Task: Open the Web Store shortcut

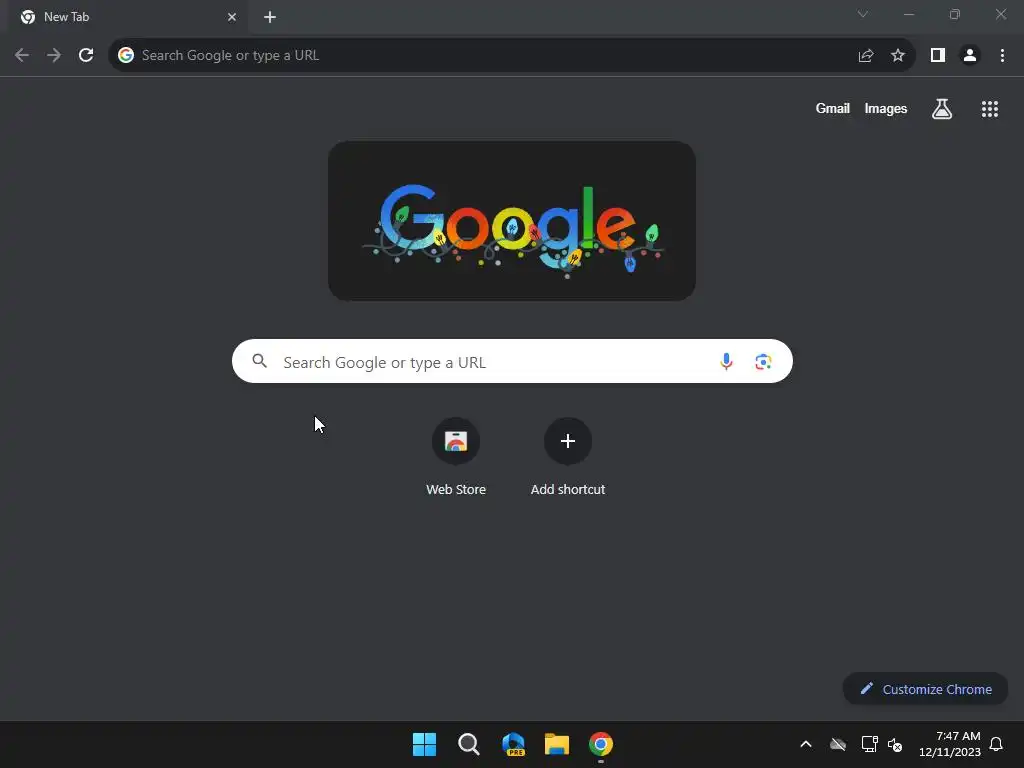Action: click(x=456, y=457)
